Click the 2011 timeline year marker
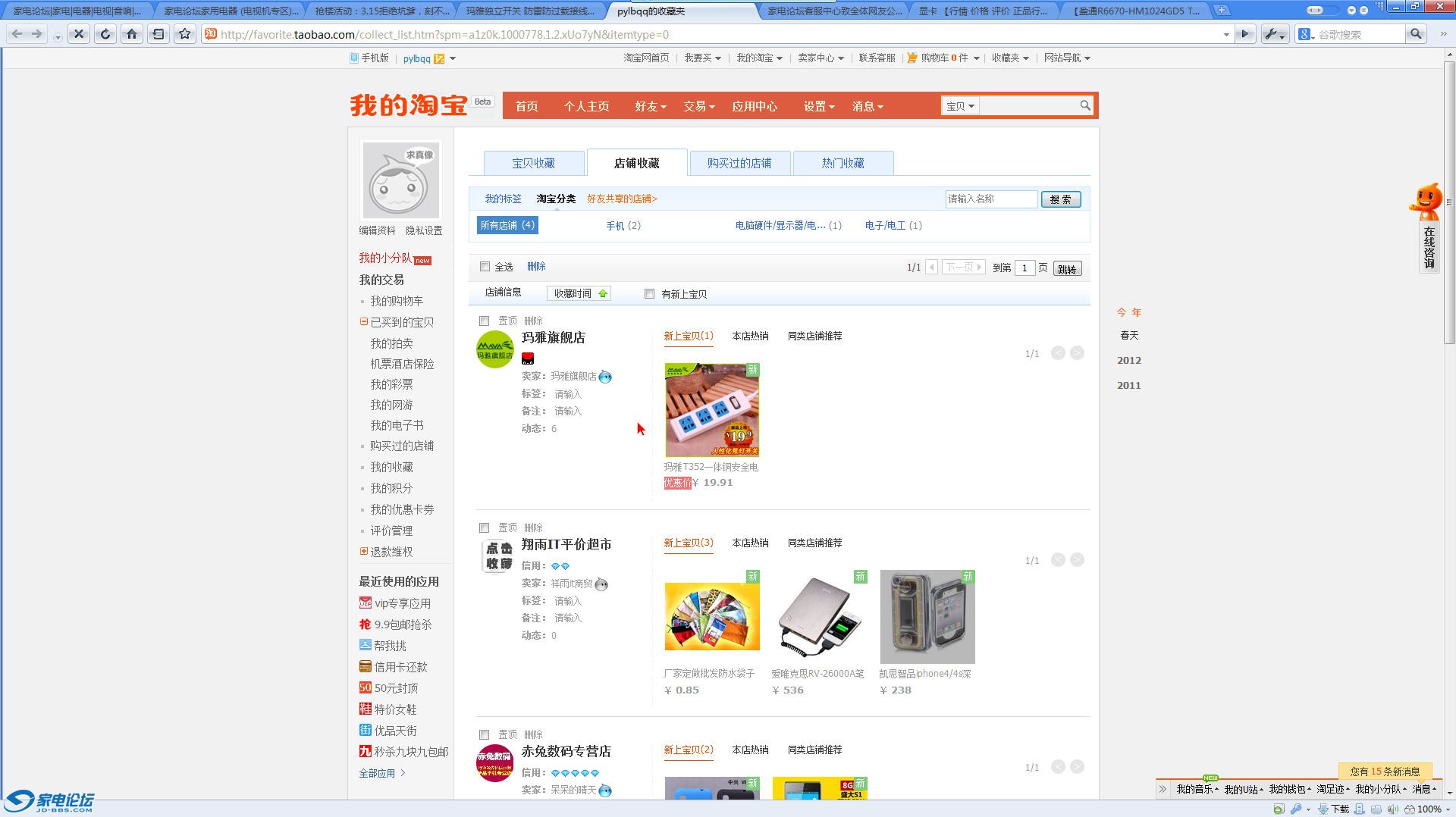This screenshot has width=1456, height=817. pos(1129,385)
